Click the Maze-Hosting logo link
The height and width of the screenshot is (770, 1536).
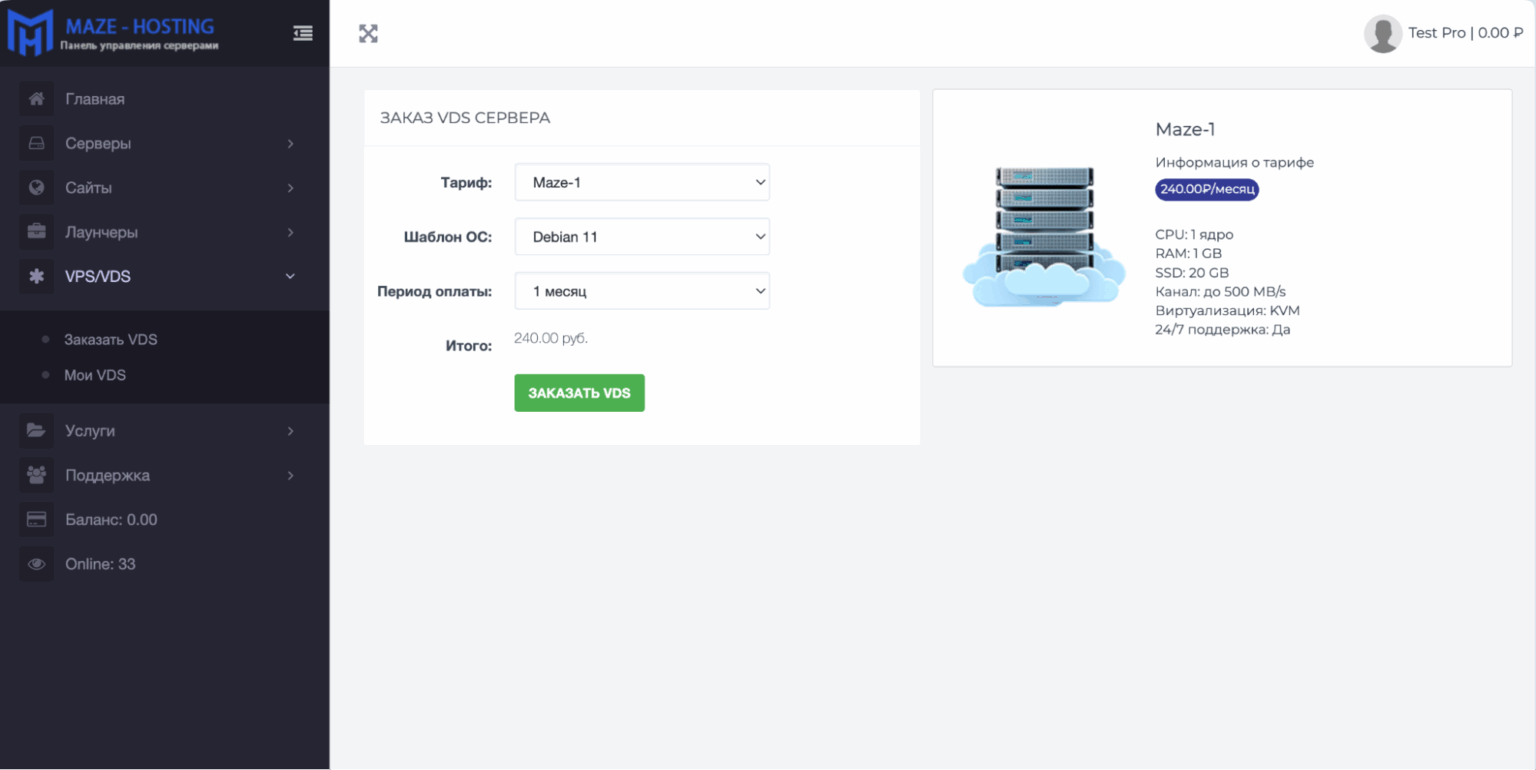point(110,32)
